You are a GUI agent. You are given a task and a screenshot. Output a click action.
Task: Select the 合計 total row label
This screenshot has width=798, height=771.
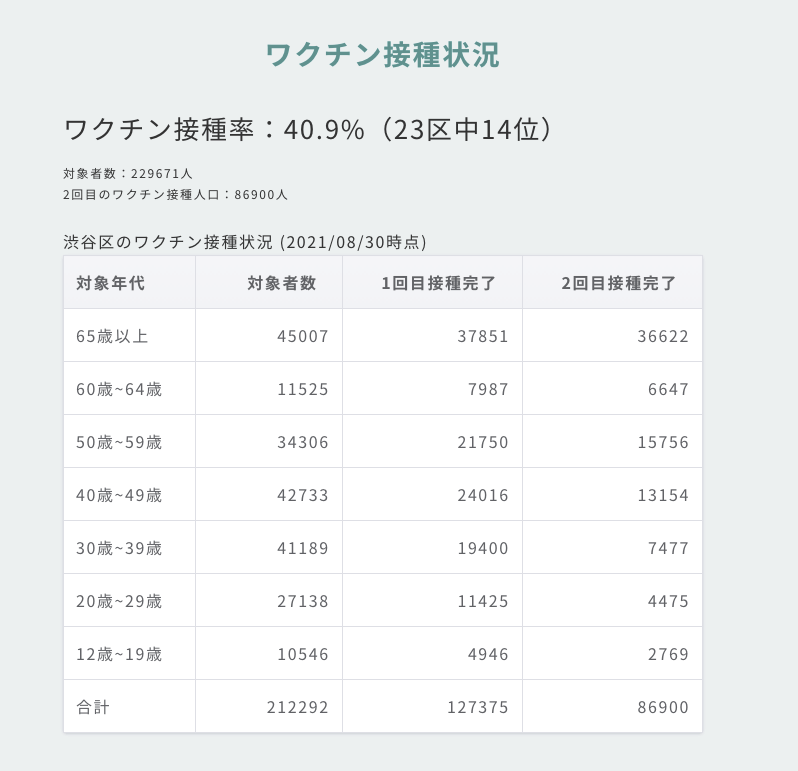93,707
